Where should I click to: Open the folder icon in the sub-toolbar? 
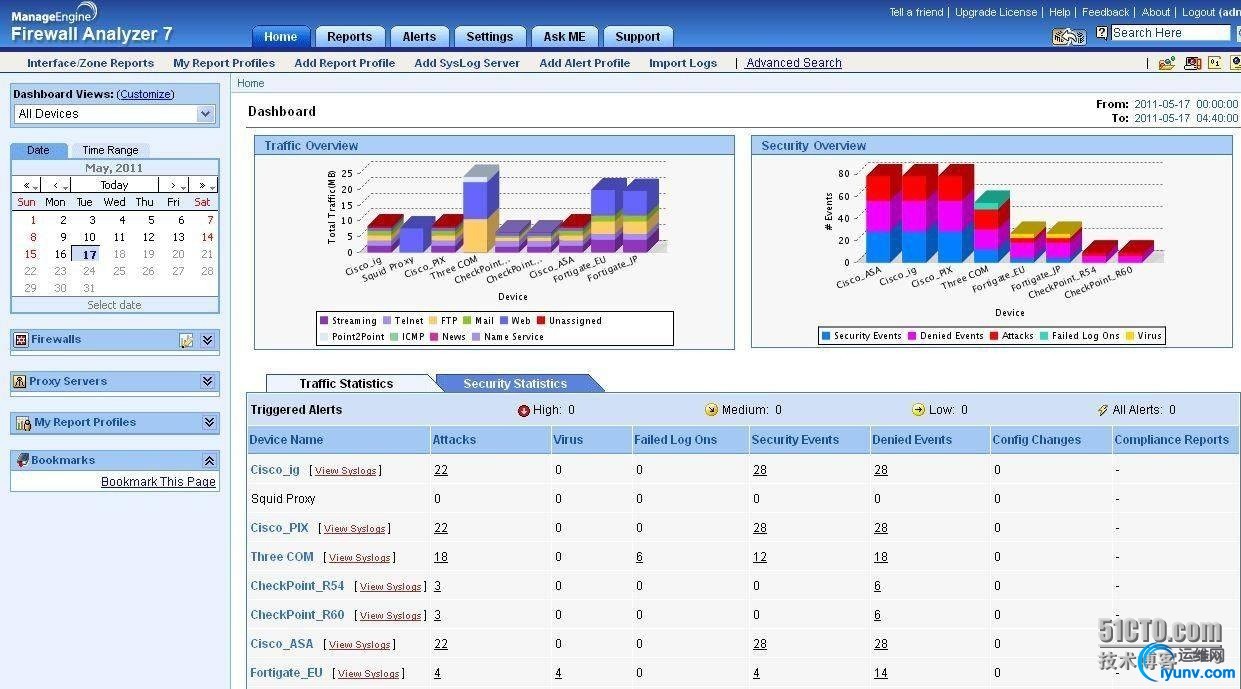pos(1166,63)
